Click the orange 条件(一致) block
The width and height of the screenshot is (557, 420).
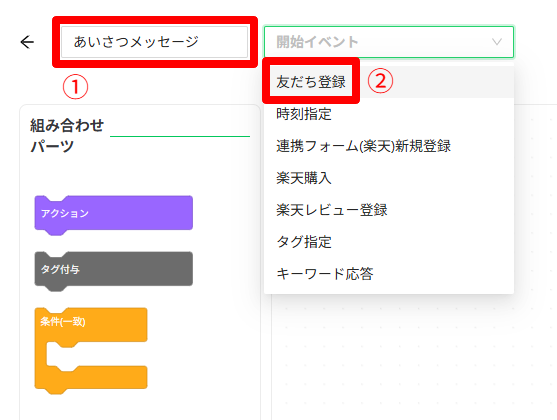91,325
